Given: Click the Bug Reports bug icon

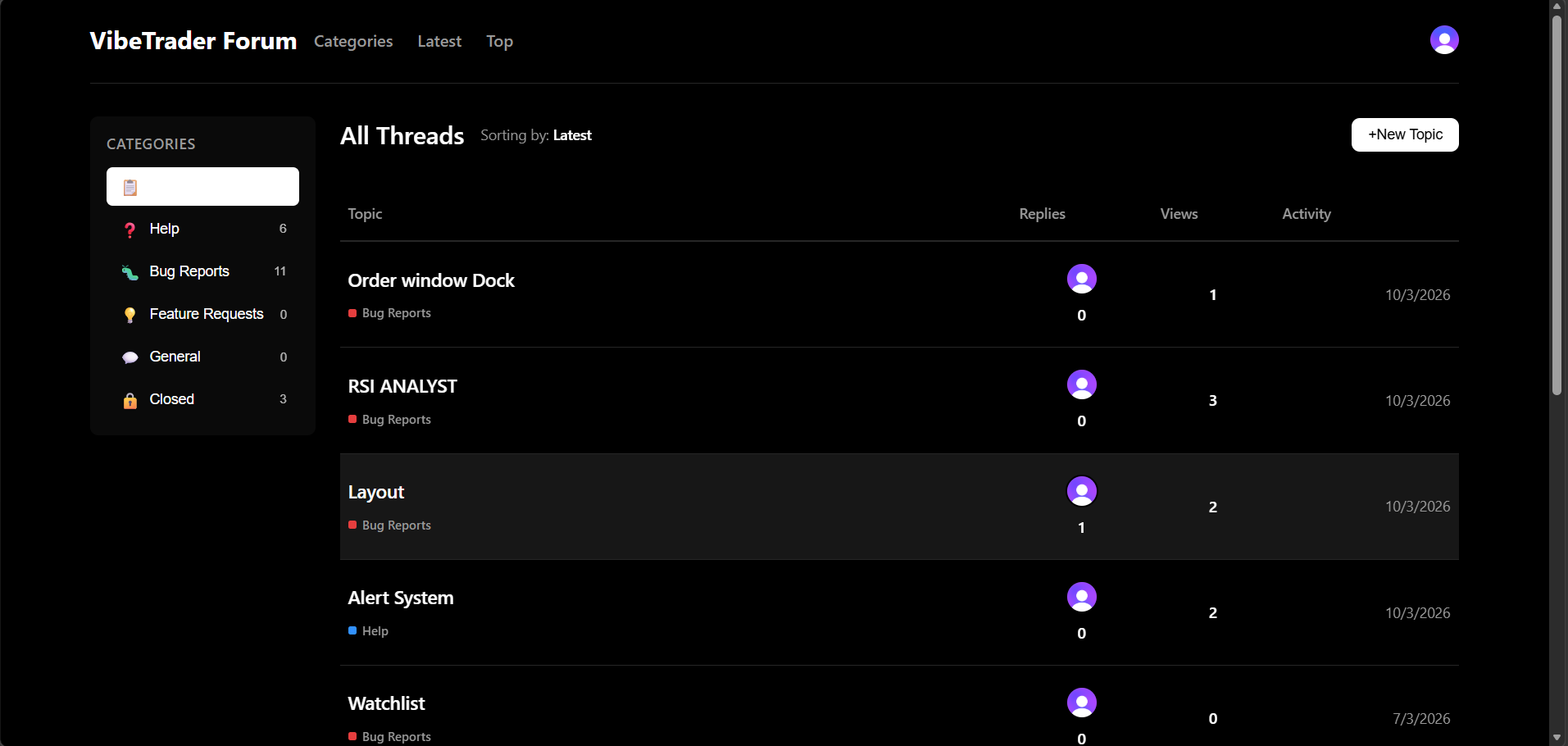Looking at the screenshot, I should click(x=130, y=272).
